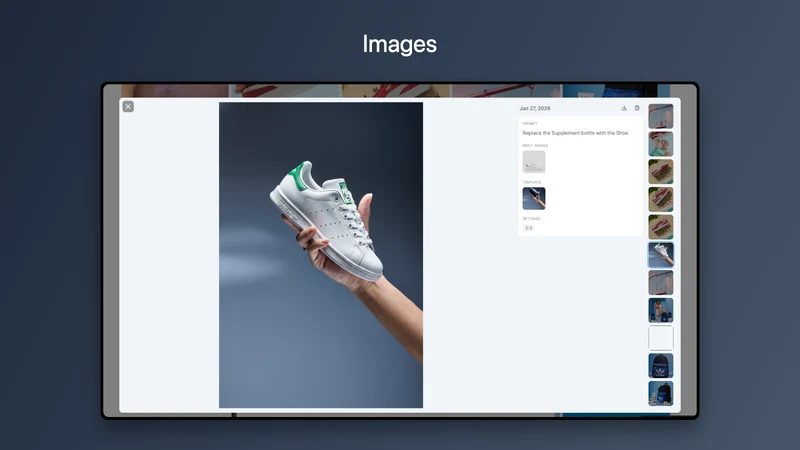
Task: Click the 'PROMPT' section label
Action: [530, 123]
